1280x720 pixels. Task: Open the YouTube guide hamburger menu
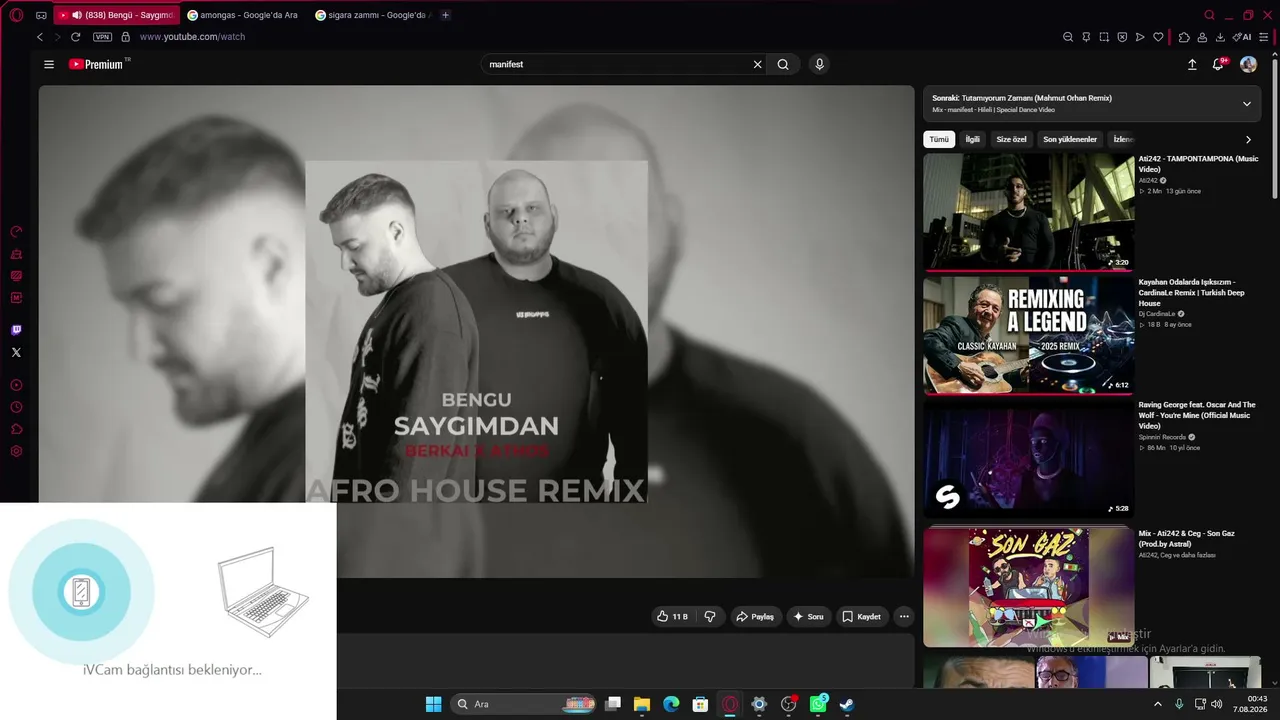(x=49, y=64)
